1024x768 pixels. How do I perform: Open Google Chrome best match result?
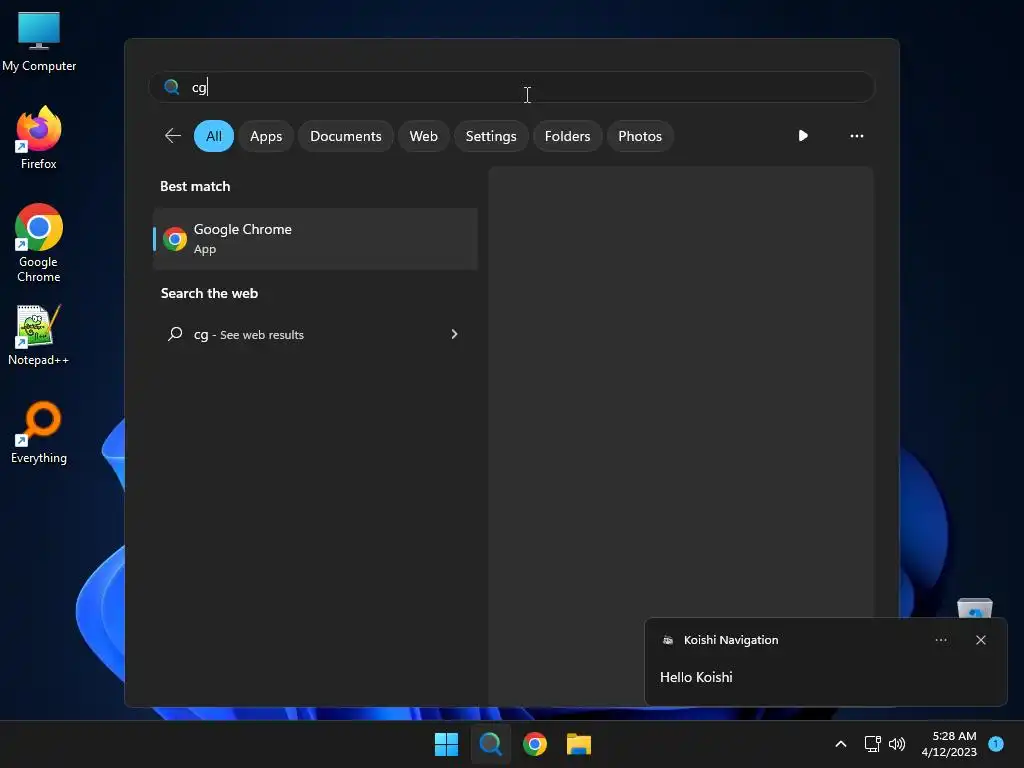315,239
